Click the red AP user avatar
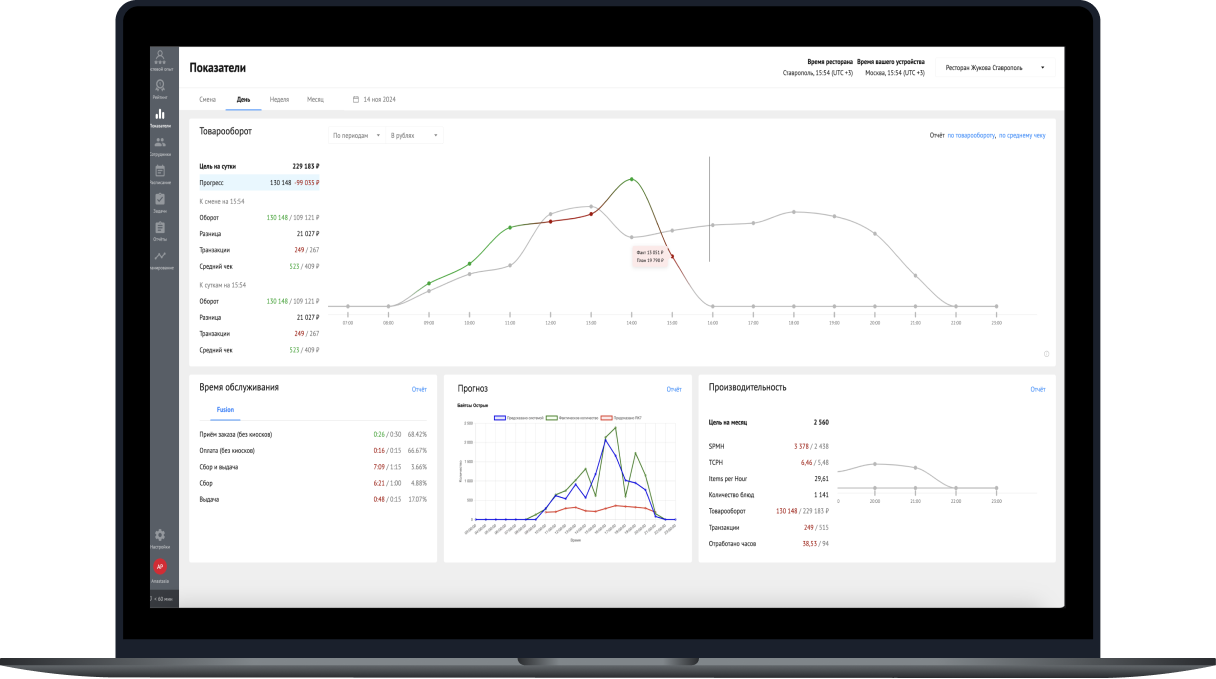 (160, 566)
